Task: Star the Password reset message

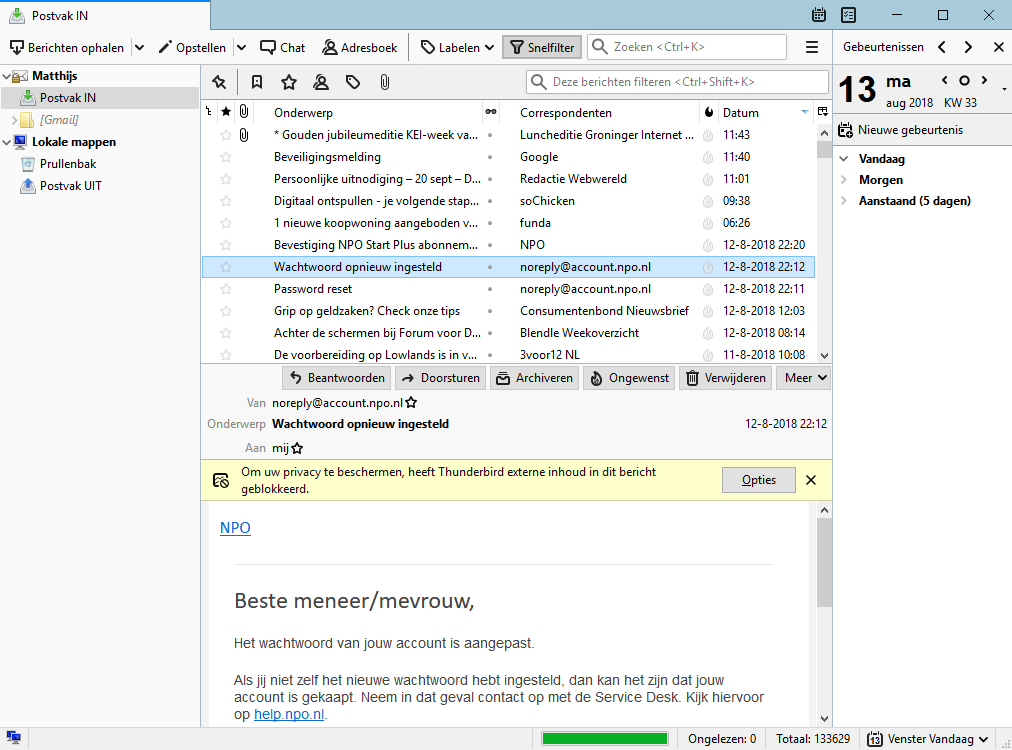Action: [226, 289]
